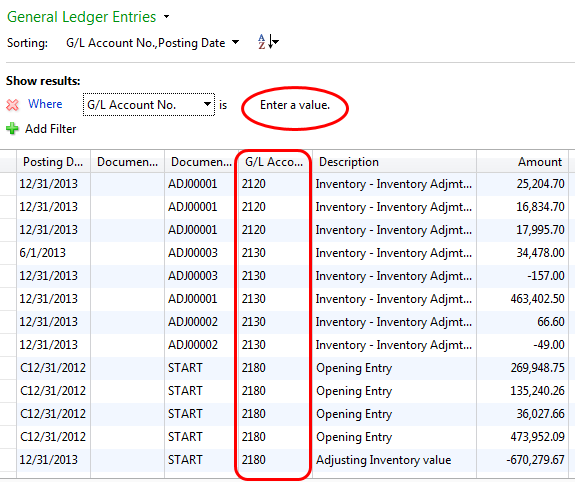Viewport: 575px width, 482px height.
Task: Click the ADJ00002 cell with amount 66.60
Action: [x=193, y=322]
